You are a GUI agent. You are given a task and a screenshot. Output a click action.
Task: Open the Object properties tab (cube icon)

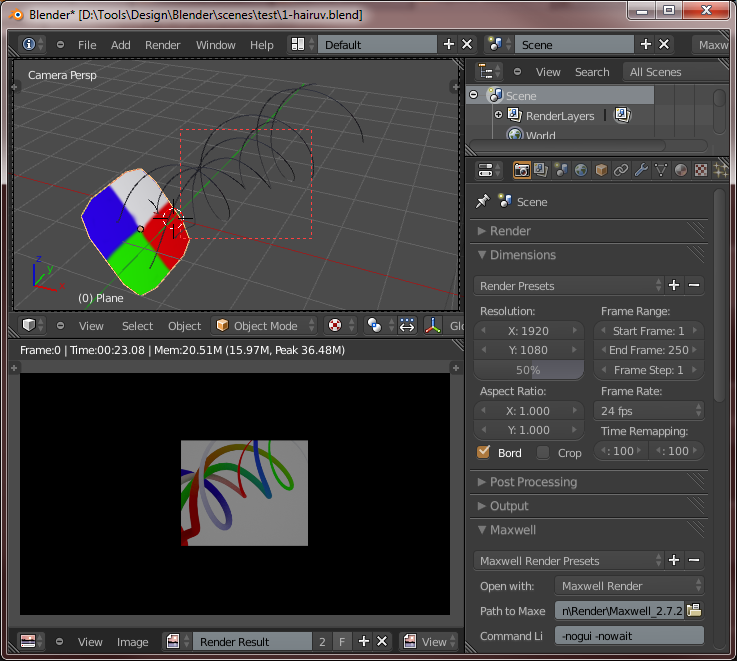point(601,170)
